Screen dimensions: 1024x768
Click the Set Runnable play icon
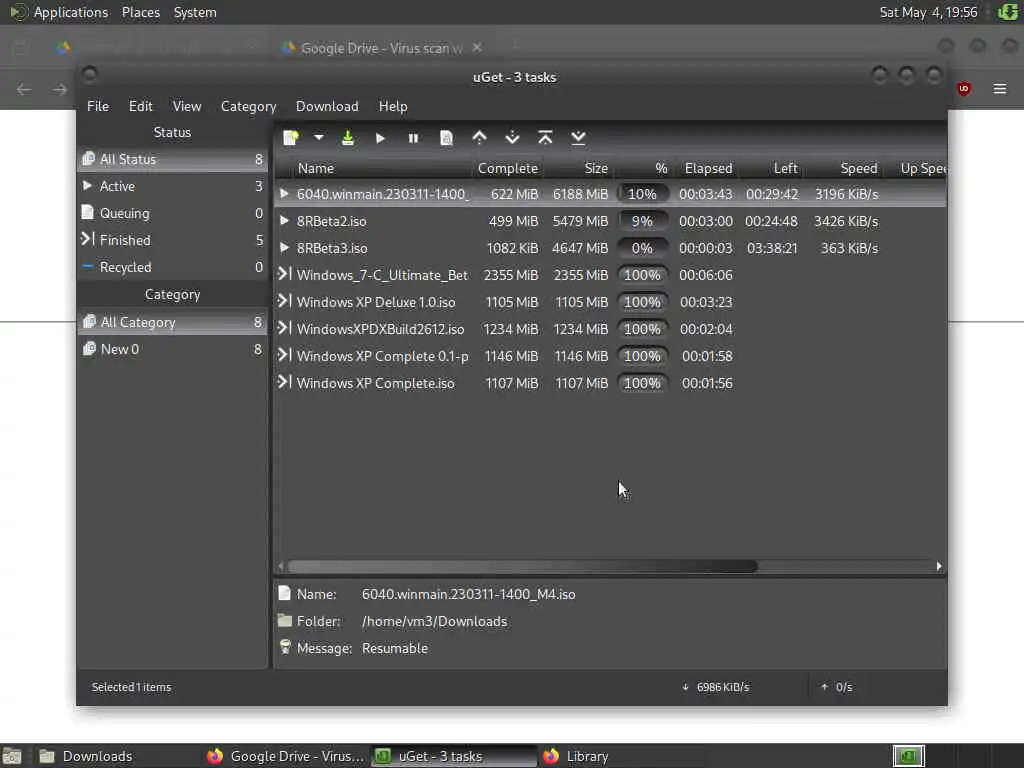pyautogui.click(x=380, y=138)
